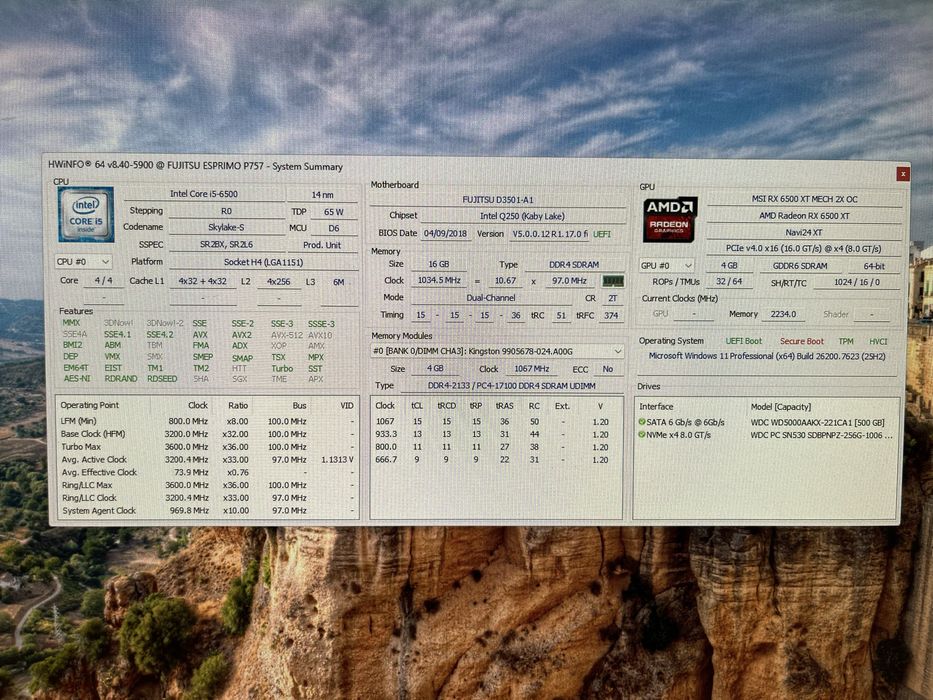Click the SSE4.2 feature flag
Viewport: 933px width, 700px height.
coord(160,335)
